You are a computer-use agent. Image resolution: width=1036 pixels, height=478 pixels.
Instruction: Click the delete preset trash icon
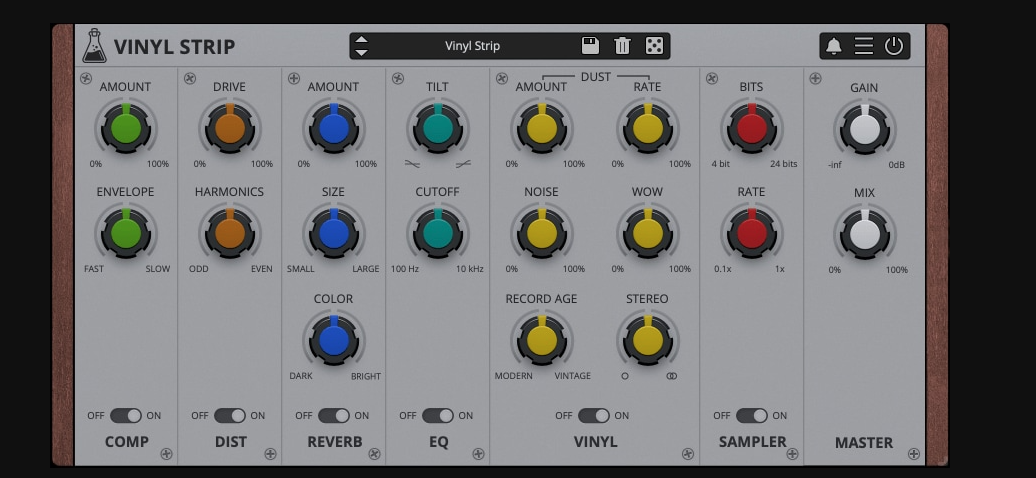622,46
